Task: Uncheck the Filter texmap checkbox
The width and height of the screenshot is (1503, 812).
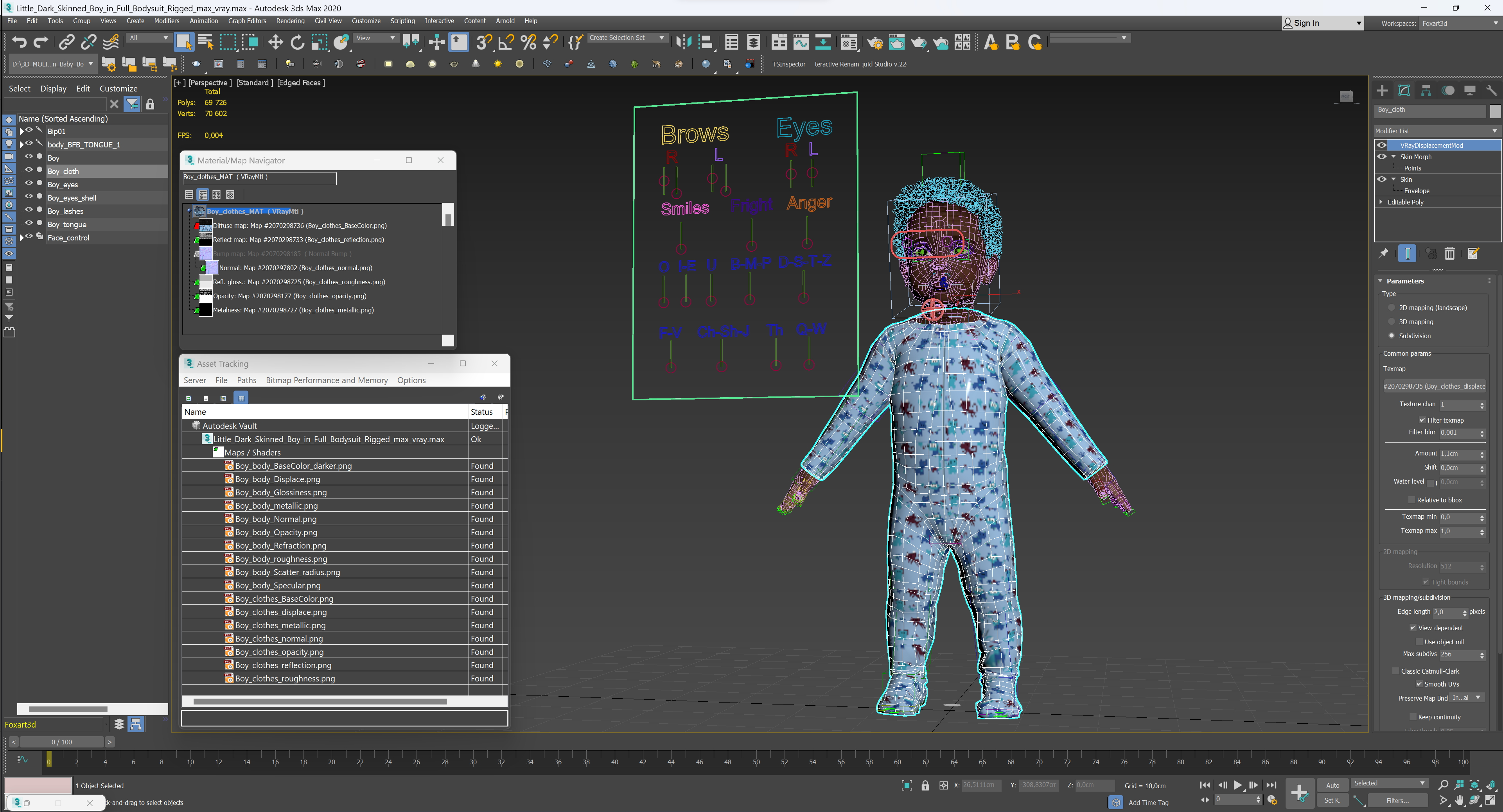Action: (x=1422, y=420)
